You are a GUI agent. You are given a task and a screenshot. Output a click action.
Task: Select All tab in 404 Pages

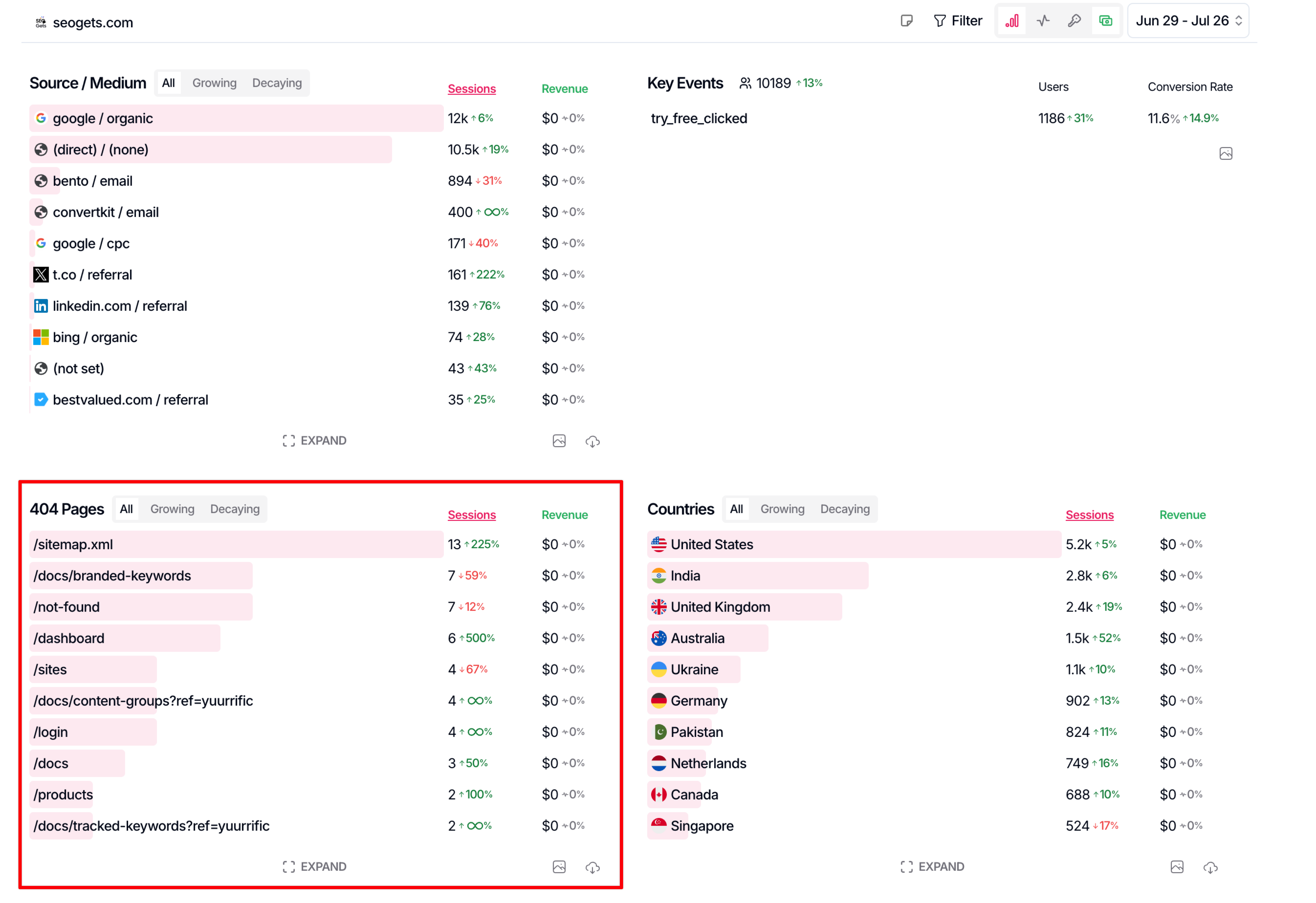(126, 509)
